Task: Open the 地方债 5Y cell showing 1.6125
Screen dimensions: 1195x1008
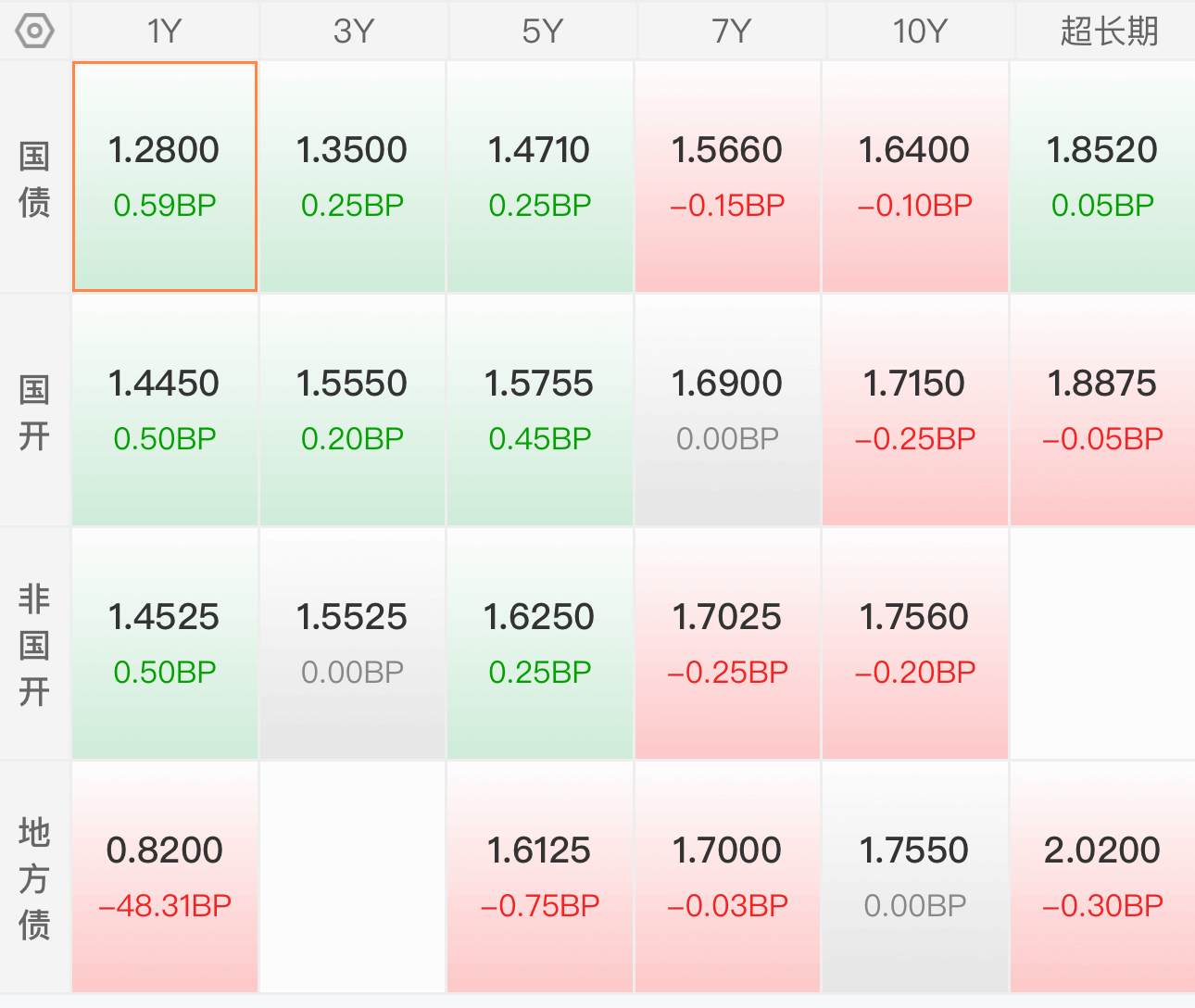Action: (540, 877)
